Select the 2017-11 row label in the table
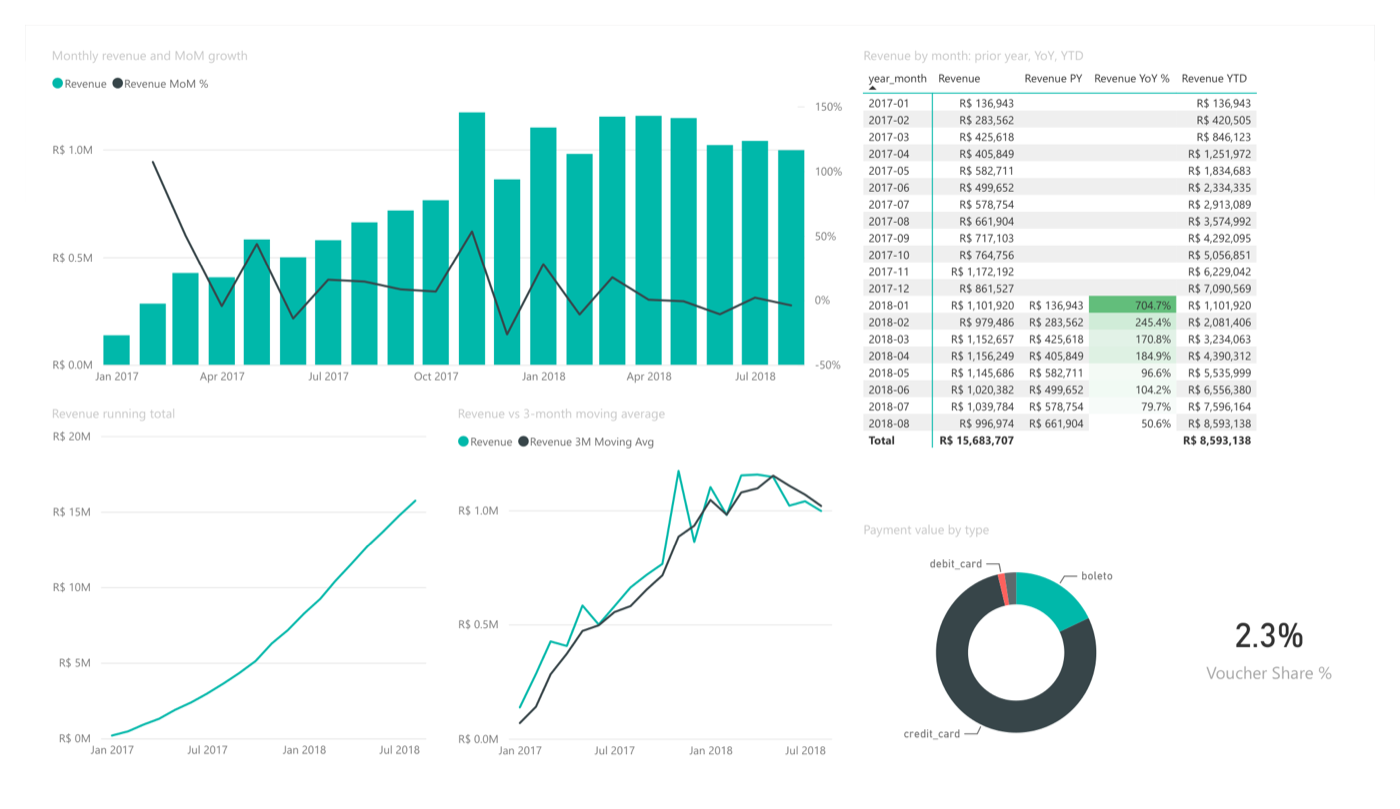 coord(889,271)
